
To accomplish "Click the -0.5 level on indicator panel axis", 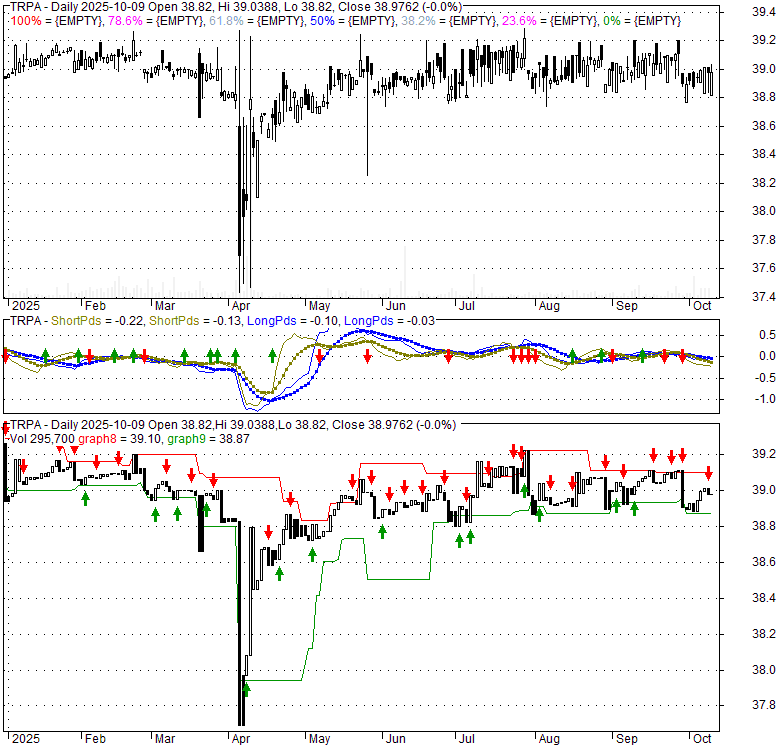I will pos(765,378).
